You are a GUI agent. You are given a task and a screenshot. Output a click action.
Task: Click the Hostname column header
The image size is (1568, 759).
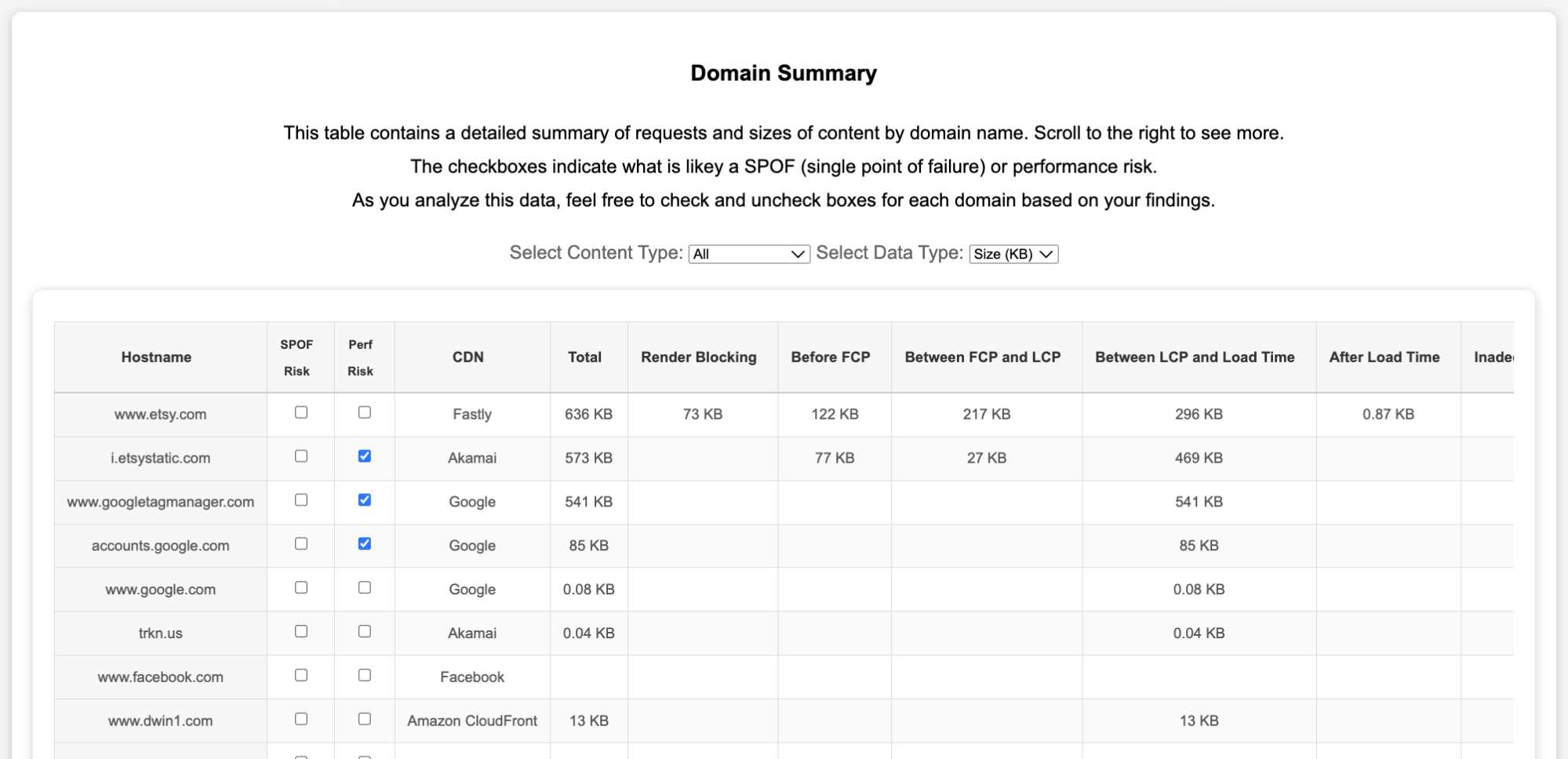[157, 357]
